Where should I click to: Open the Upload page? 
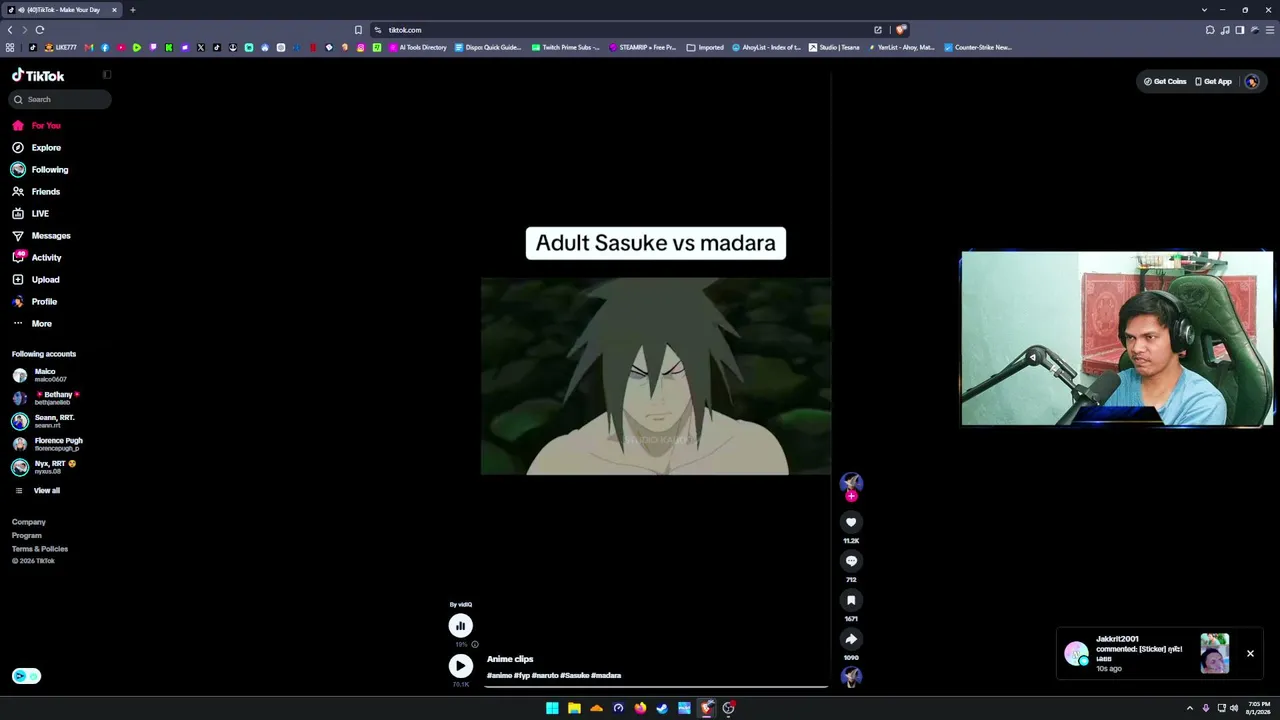[x=36, y=280]
